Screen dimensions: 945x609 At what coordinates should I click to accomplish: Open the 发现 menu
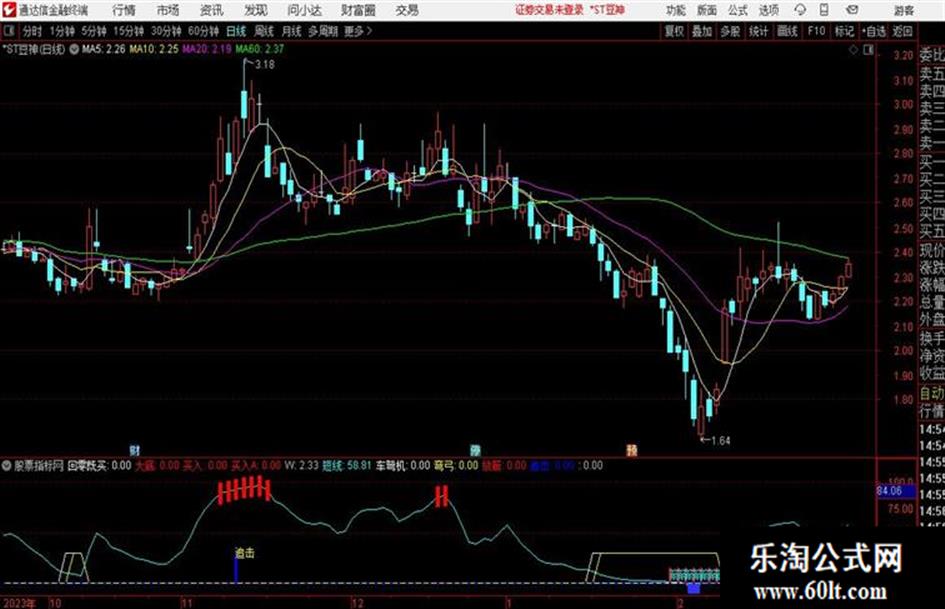[256, 10]
